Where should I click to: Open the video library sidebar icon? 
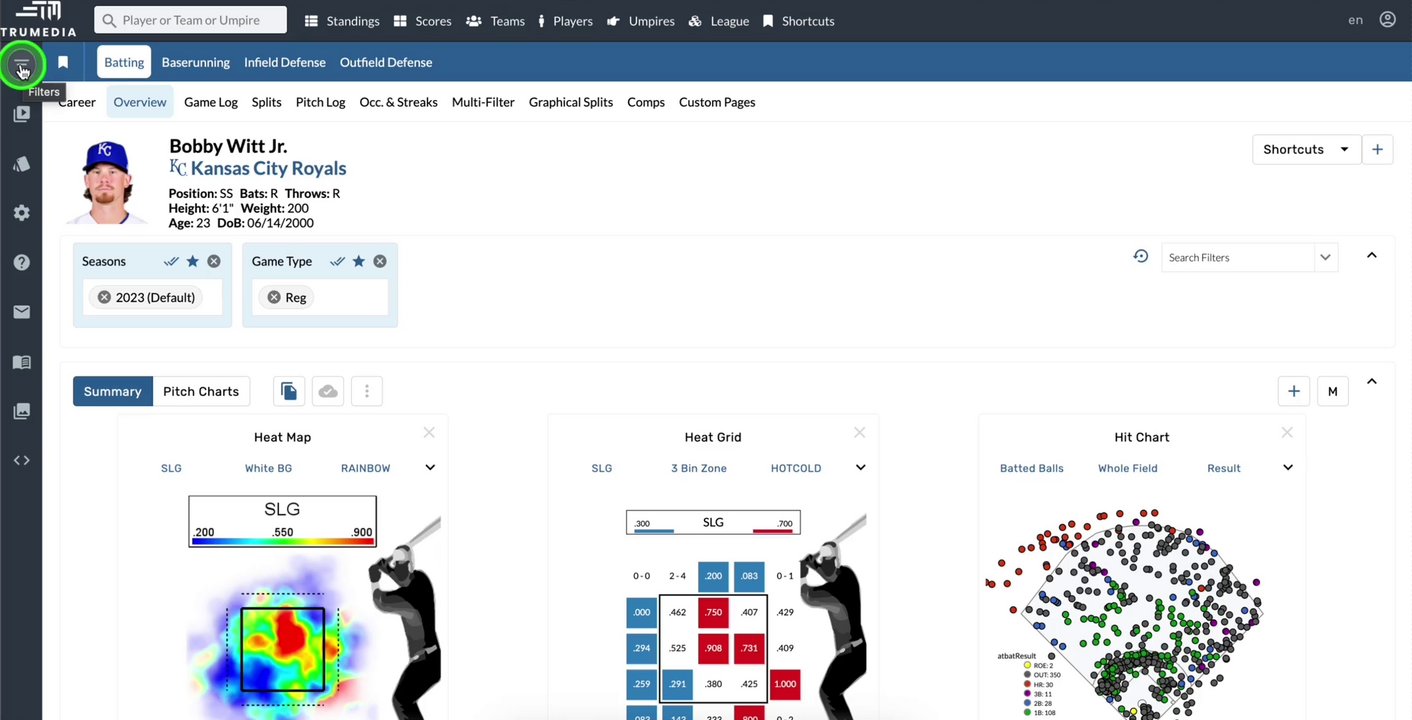point(21,114)
